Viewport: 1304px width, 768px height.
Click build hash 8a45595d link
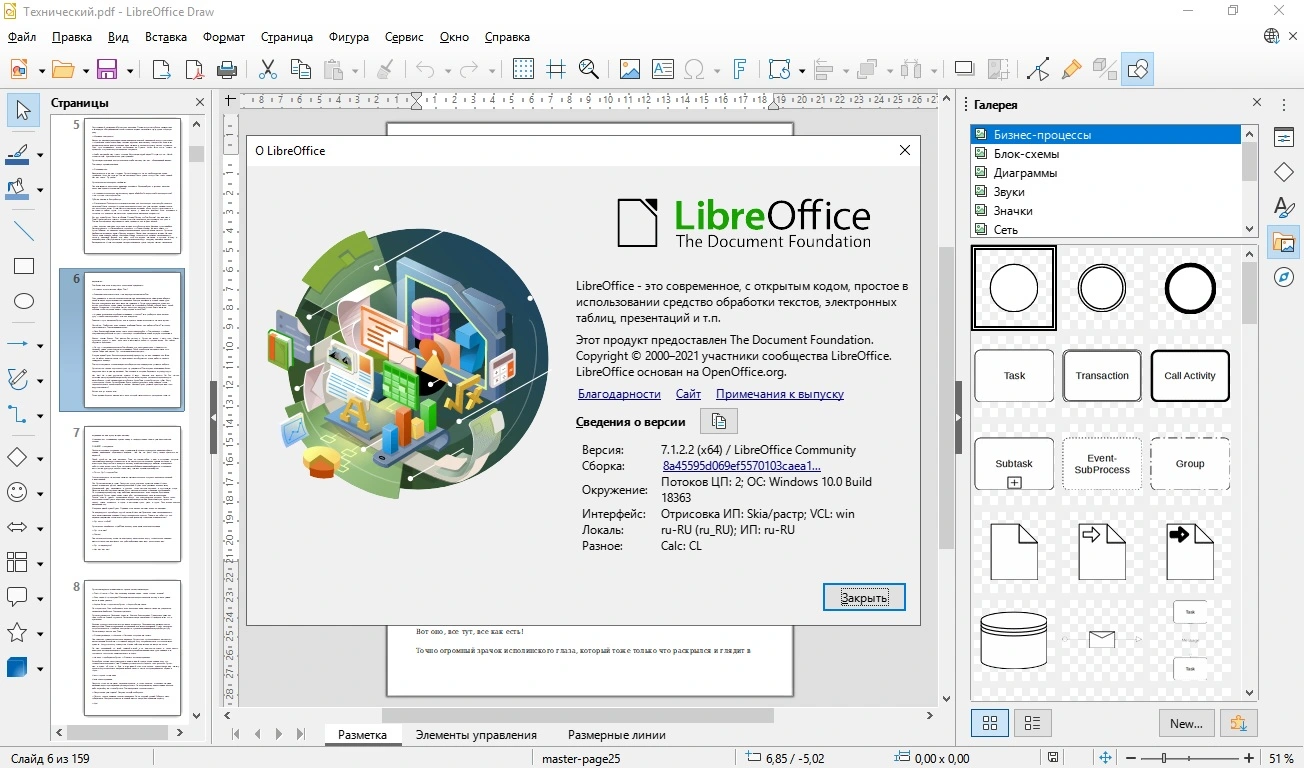(x=741, y=466)
